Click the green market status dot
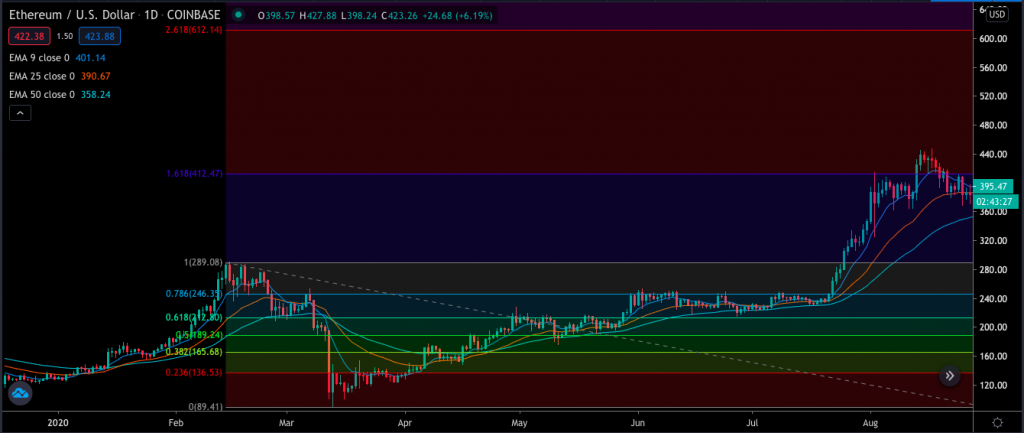1024x433 pixels. pos(238,16)
